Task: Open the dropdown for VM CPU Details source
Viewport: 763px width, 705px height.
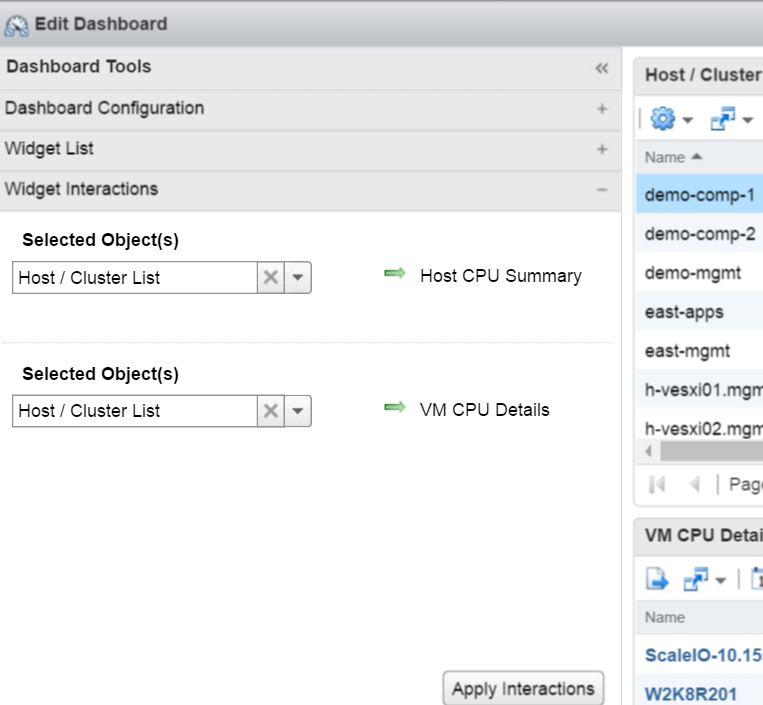Action: (x=298, y=411)
